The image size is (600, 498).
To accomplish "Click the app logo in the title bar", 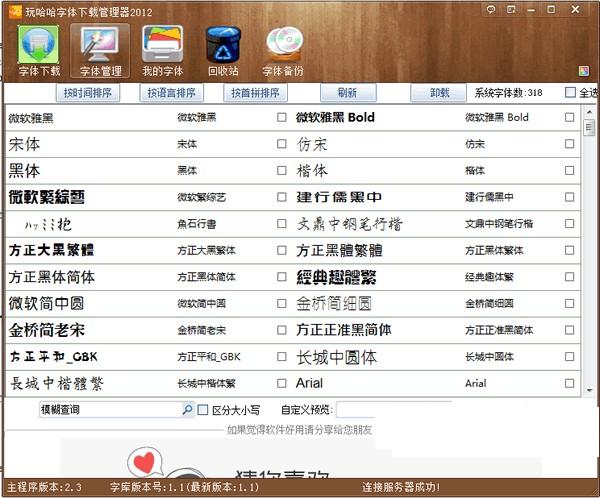I will 15,11.
